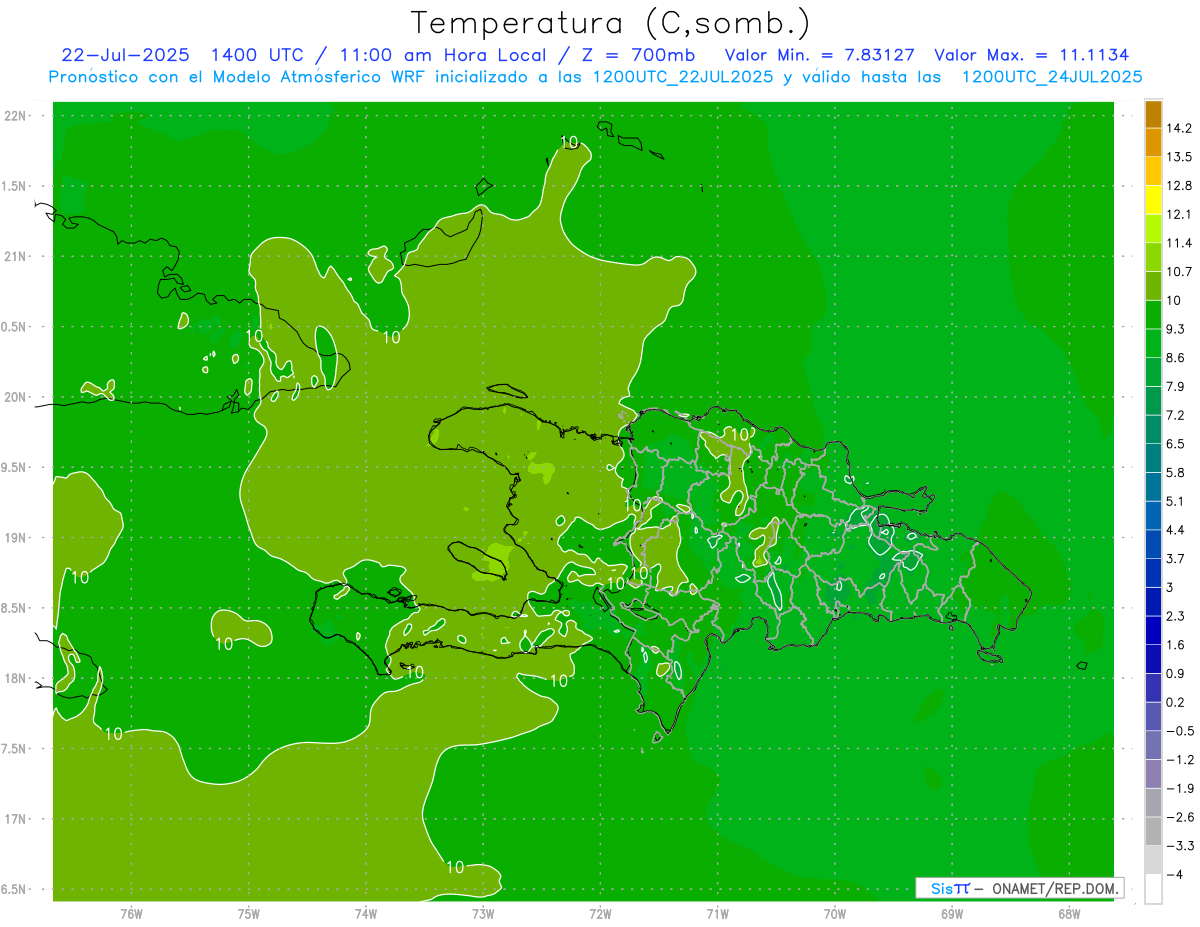Screen dimensions: 1200x927
Task: Click the '6.5' colorbar label
Action: pyautogui.click(x=1175, y=444)
